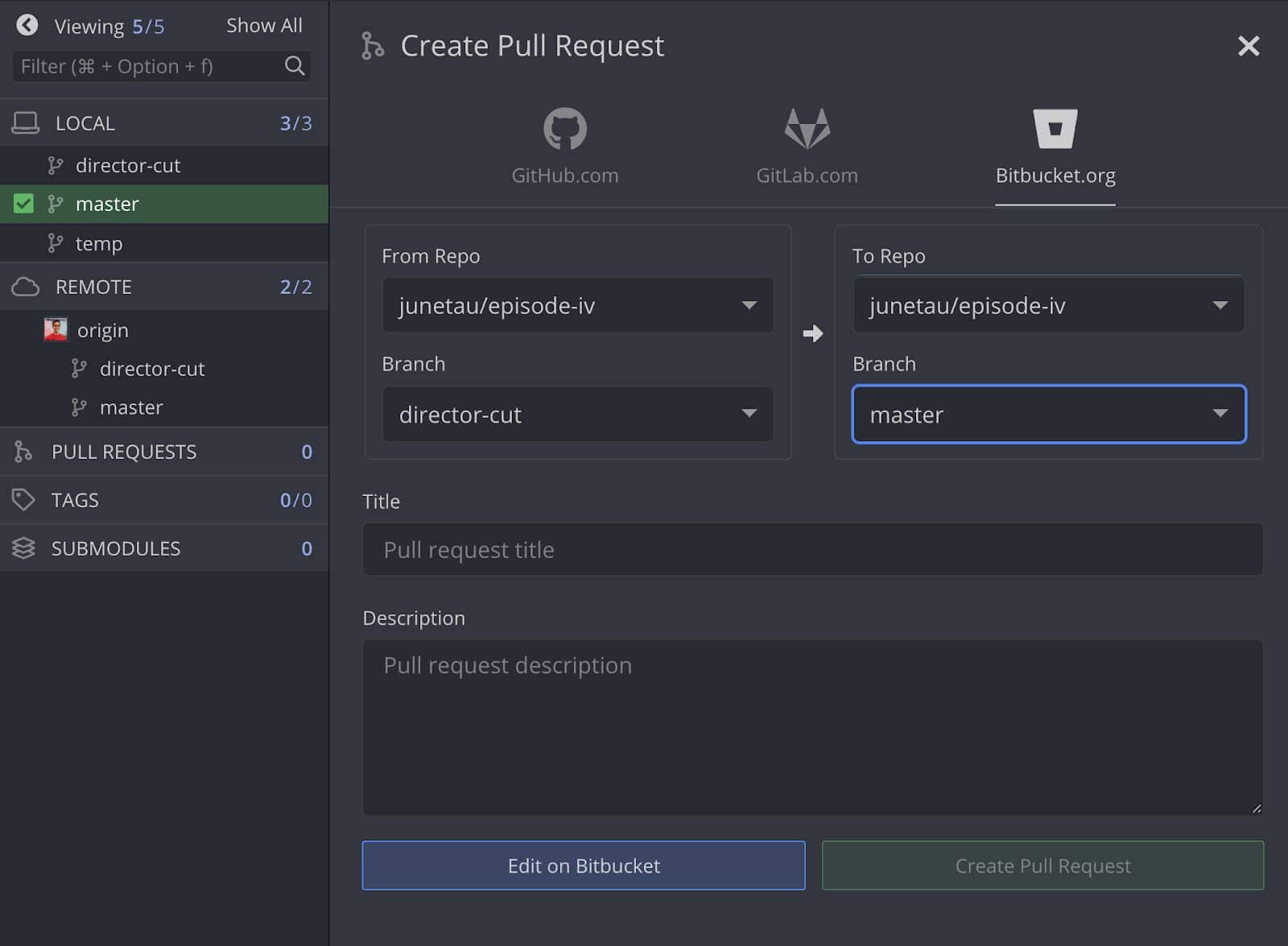Click the Create Pull Request button
1288x946 pixels.
click(1042, 865)
